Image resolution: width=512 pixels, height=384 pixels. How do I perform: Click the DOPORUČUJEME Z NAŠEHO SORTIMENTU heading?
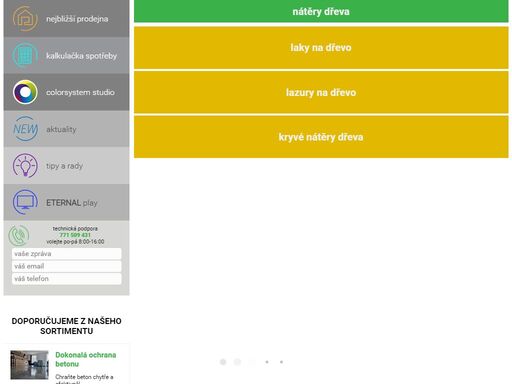pyautogui.click(x=67, y=326)
